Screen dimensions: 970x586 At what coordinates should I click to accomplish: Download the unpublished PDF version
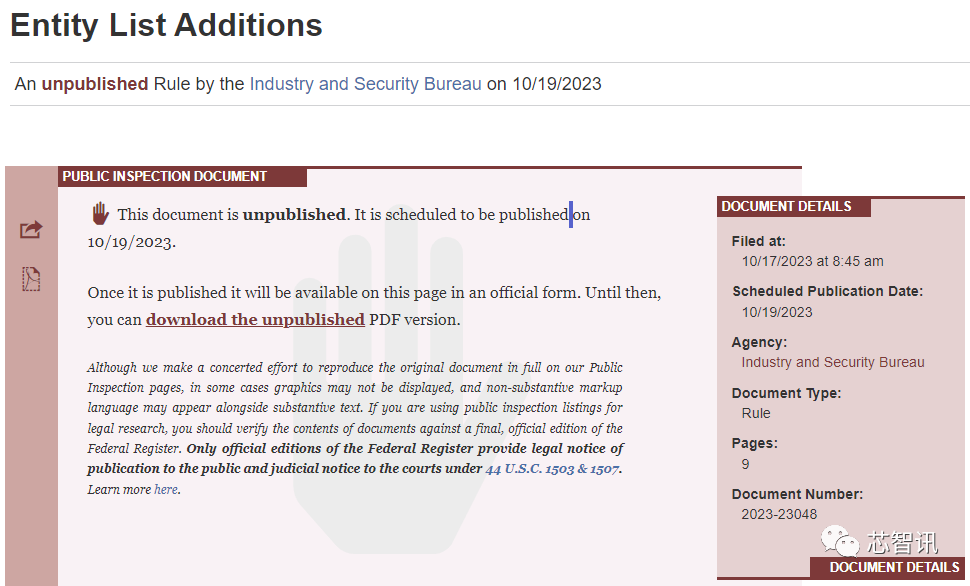(255, 320)
